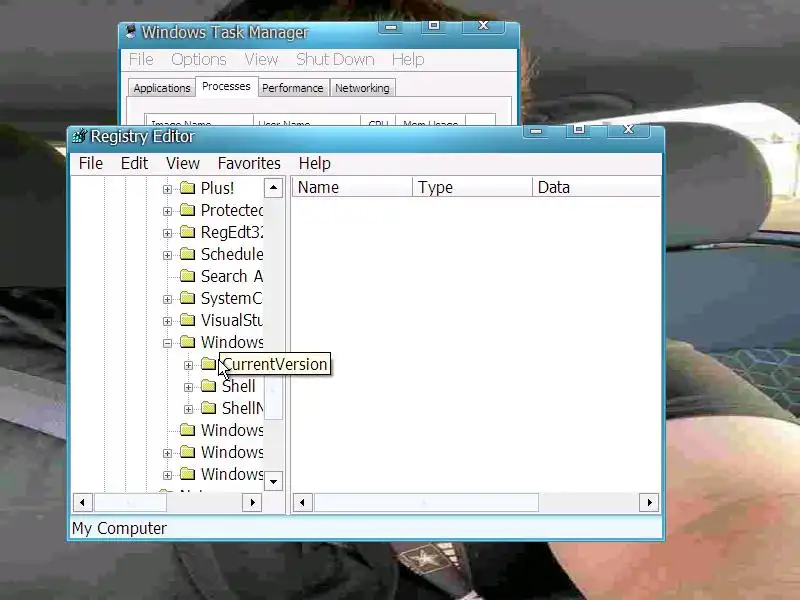Click the Task Manager title bar icon
Viewport: 800px width, 600px height.
tap(131, 32)
